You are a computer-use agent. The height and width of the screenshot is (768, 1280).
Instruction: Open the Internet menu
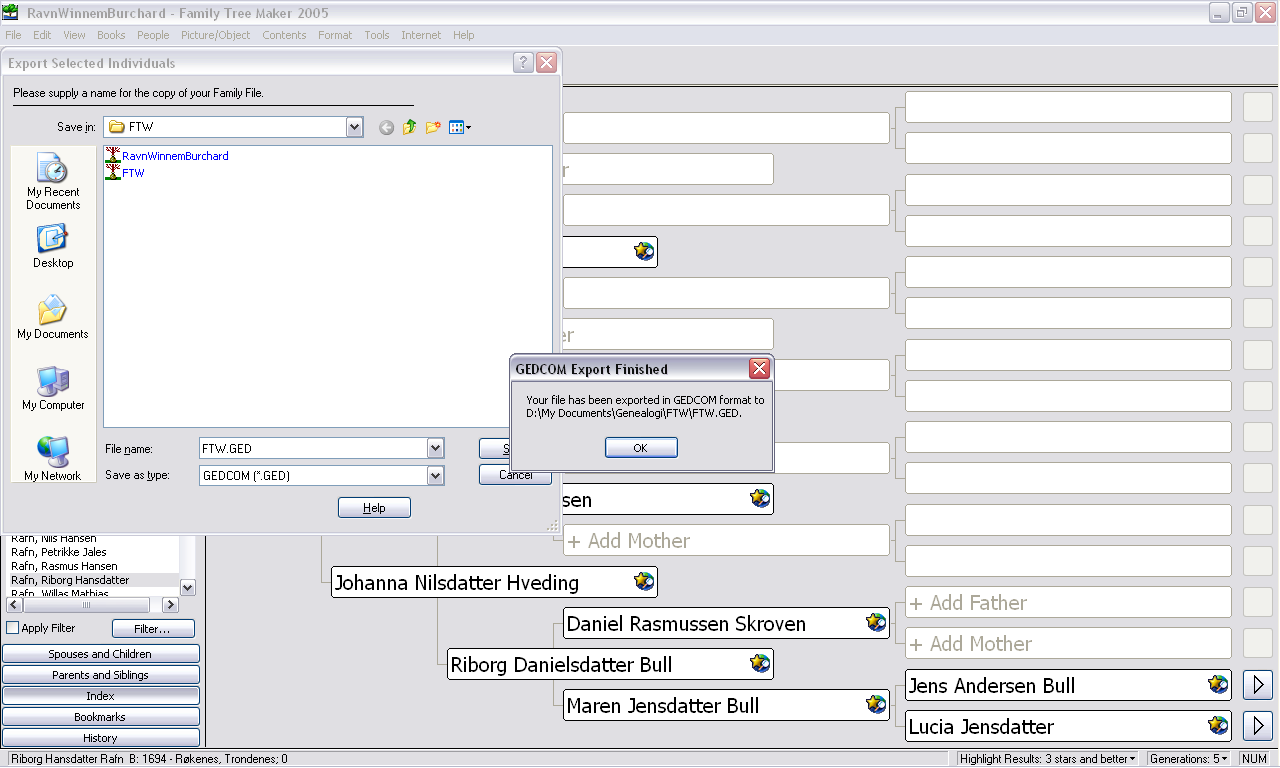tap(421, 35)
